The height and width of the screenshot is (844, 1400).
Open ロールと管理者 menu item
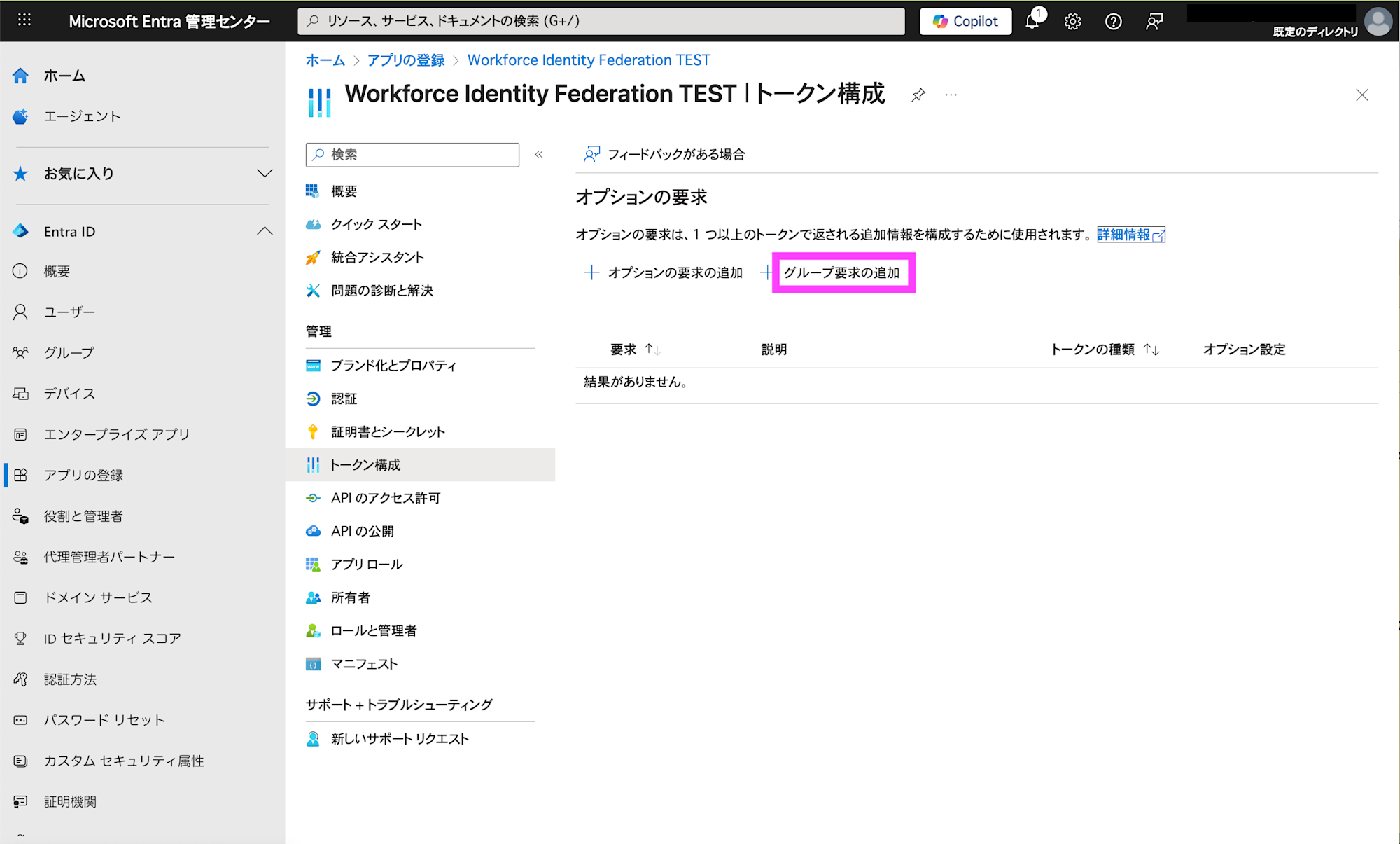pyautogui.click(x=373, y=631)
